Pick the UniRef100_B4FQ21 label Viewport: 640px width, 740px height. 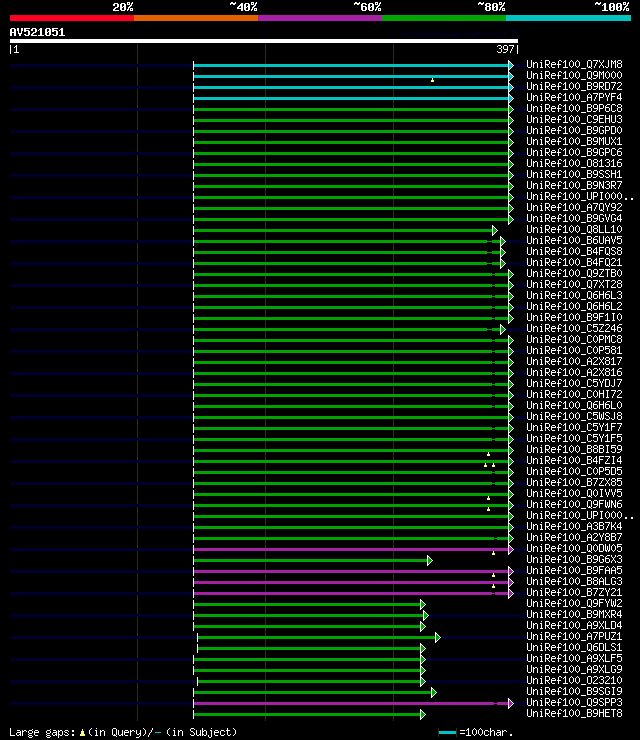(574, 262)
